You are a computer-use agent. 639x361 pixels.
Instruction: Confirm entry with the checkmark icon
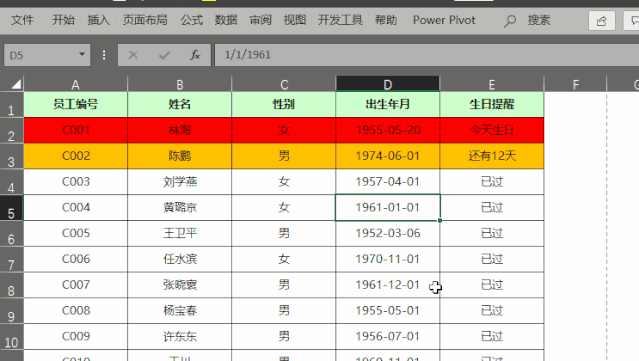click(164, 55)
